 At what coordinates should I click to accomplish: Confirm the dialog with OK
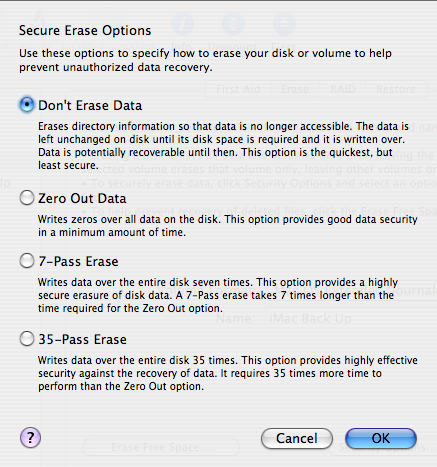tap(381, 438)
